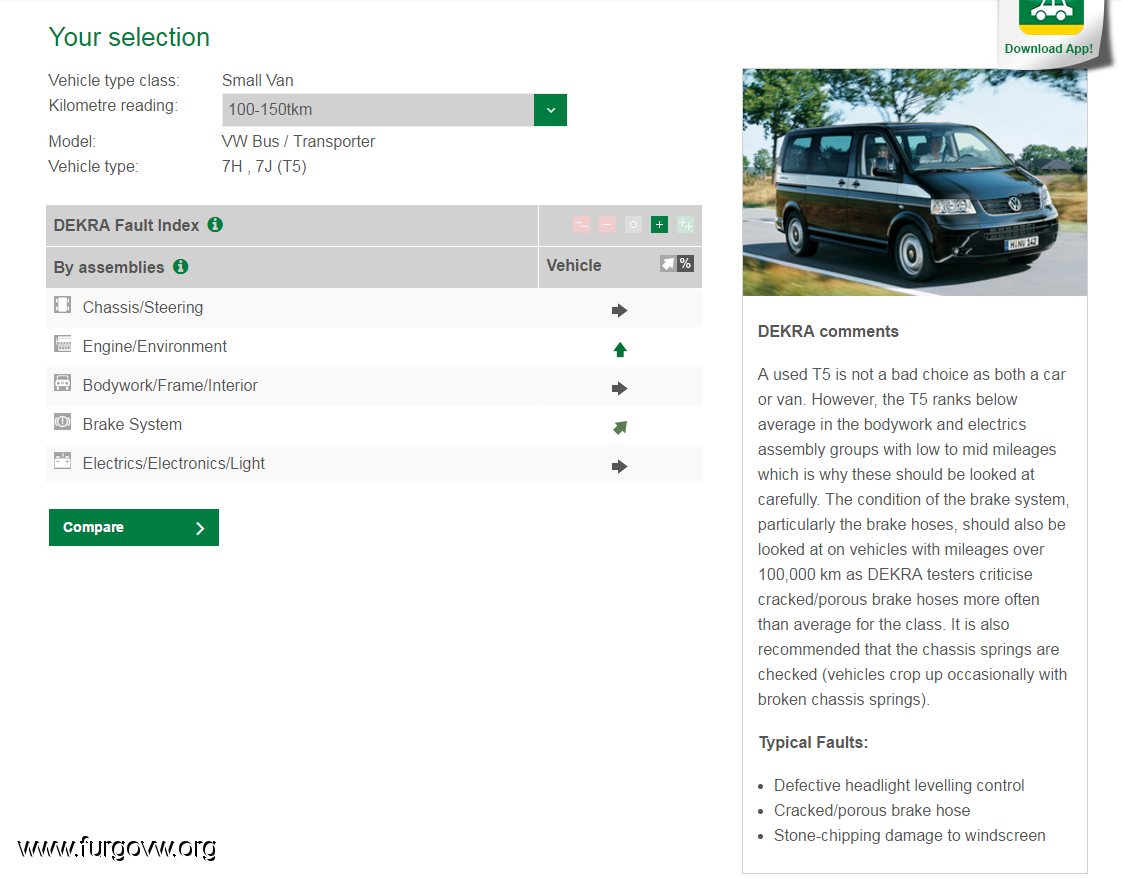Select the single-minus fault index rating

pyautogui.click(x=608, y=225)
